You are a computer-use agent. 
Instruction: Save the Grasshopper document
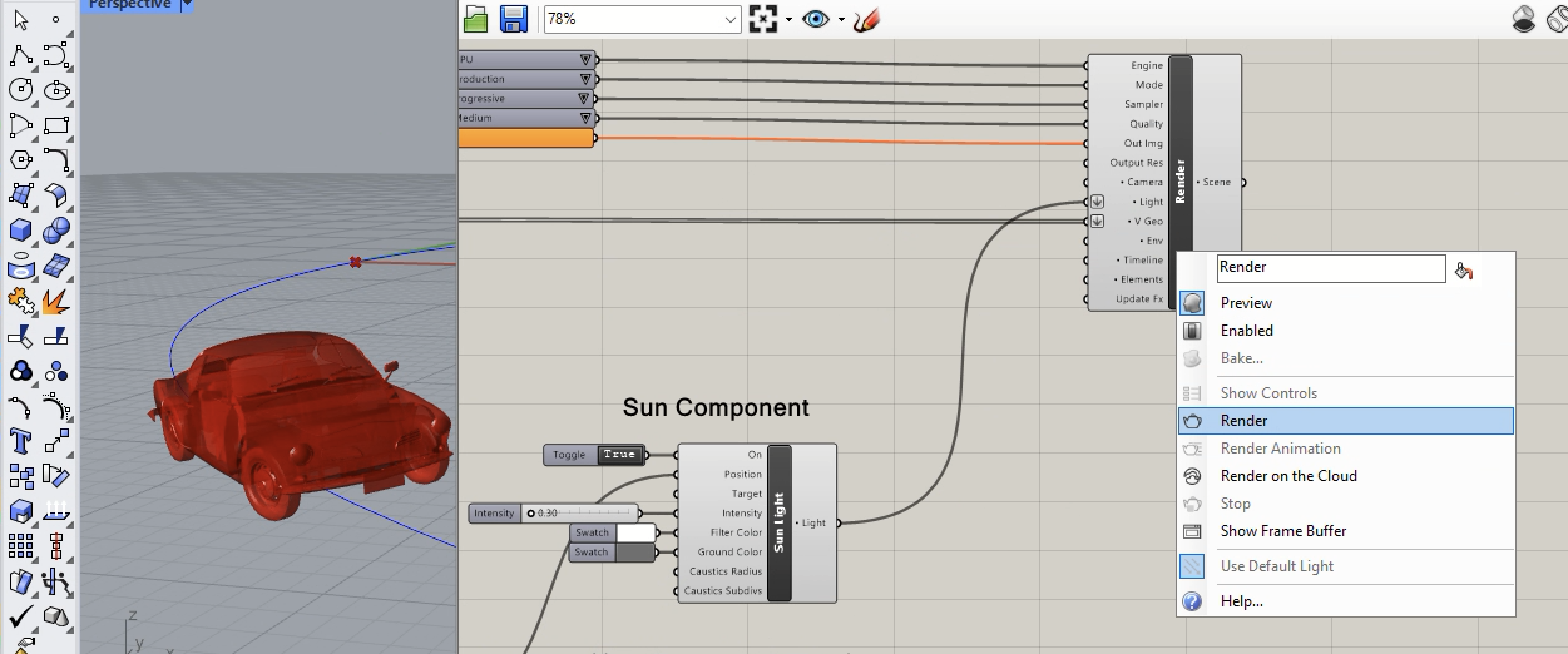click(513, 19)
